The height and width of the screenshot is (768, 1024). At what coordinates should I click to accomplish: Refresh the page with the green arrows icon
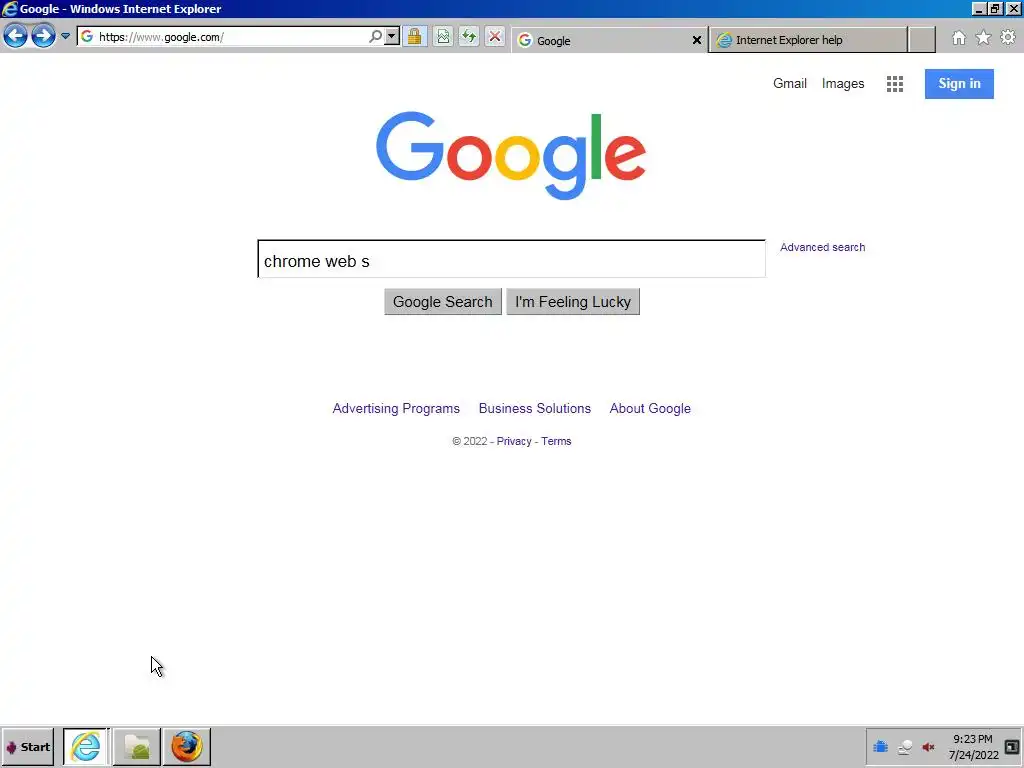click(469, 37)
